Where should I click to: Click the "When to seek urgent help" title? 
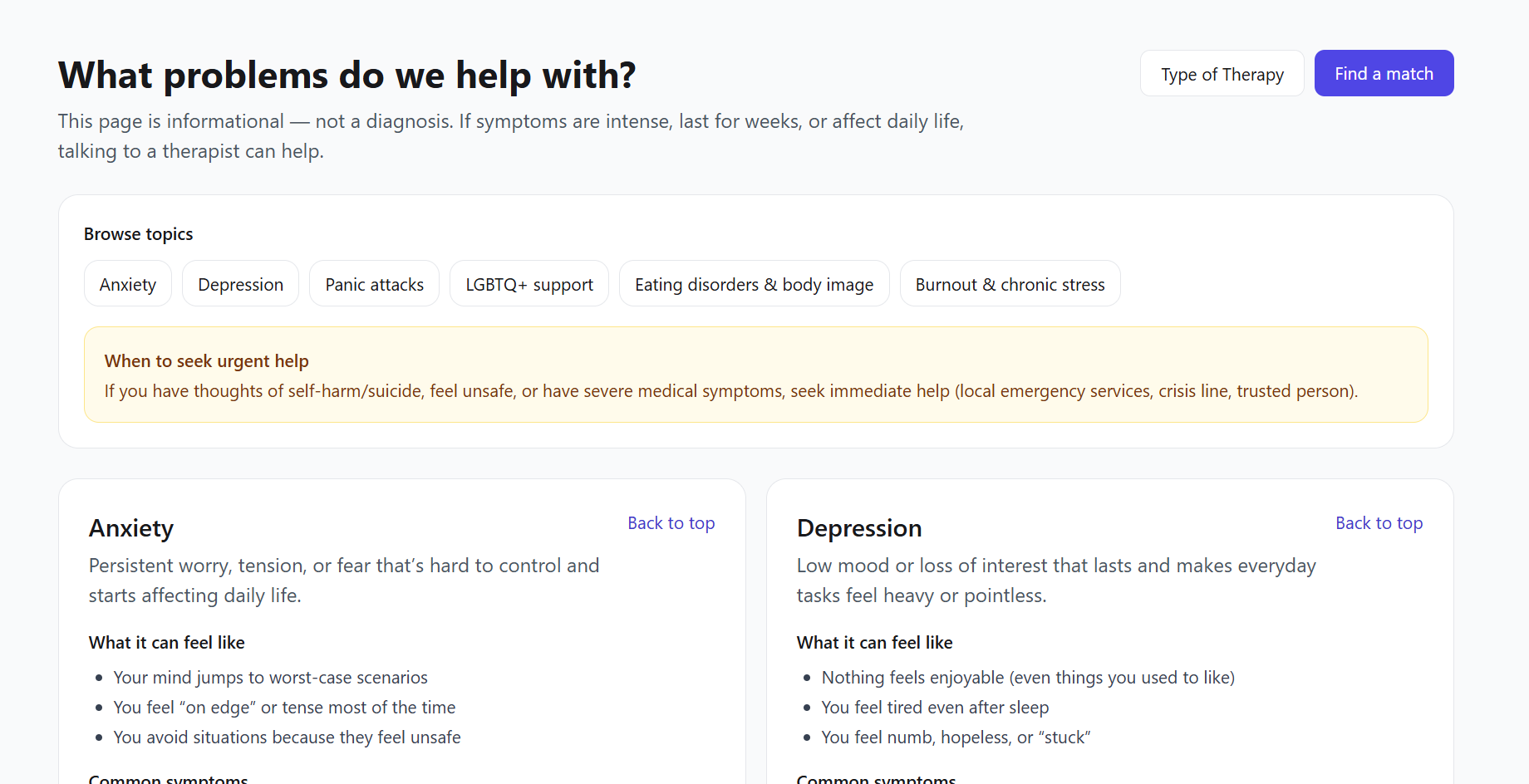[207, 361]
